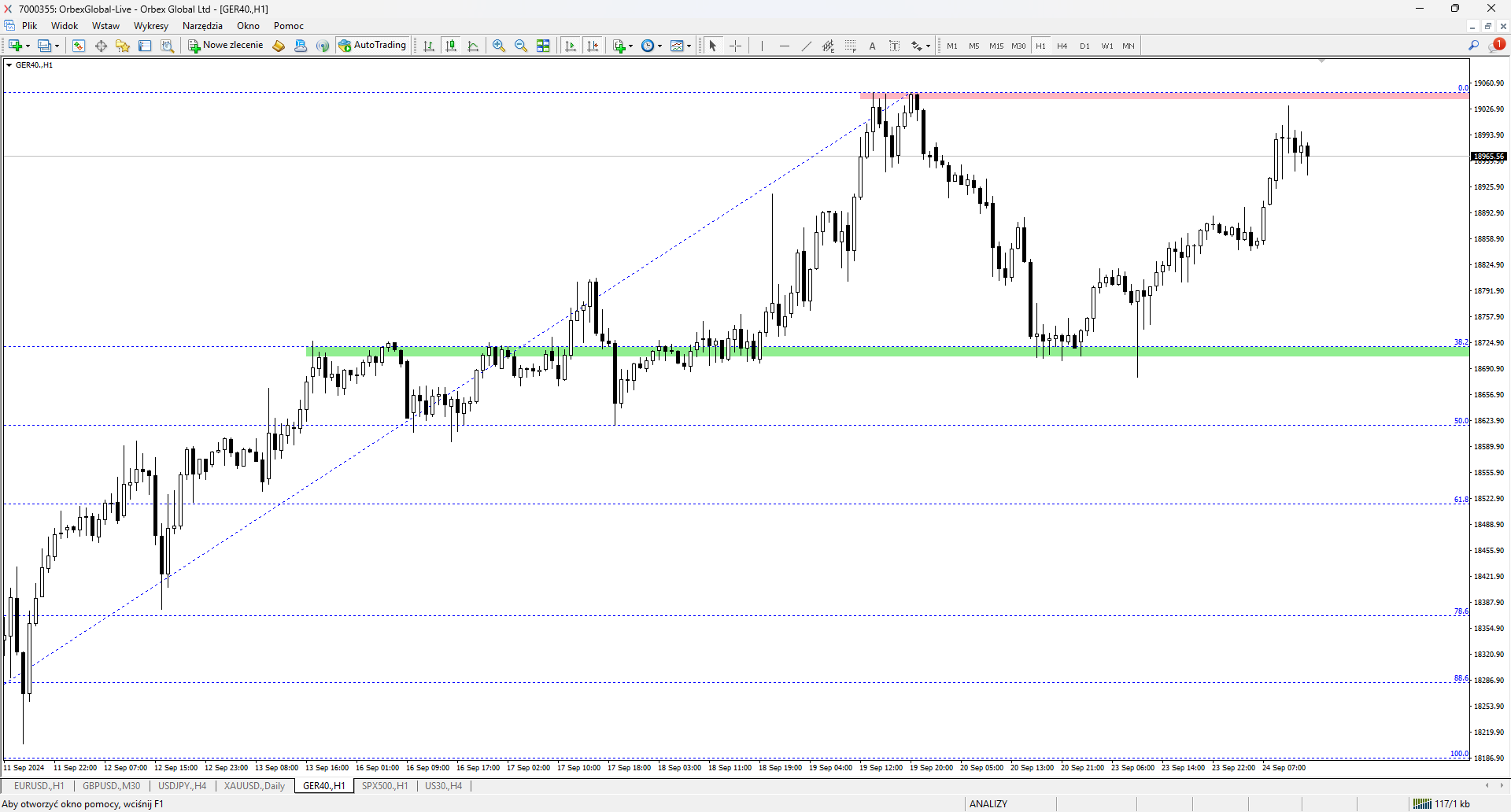Open the MQL5 community icon
Screen dimensions: 1511x812
click(301, 46)
